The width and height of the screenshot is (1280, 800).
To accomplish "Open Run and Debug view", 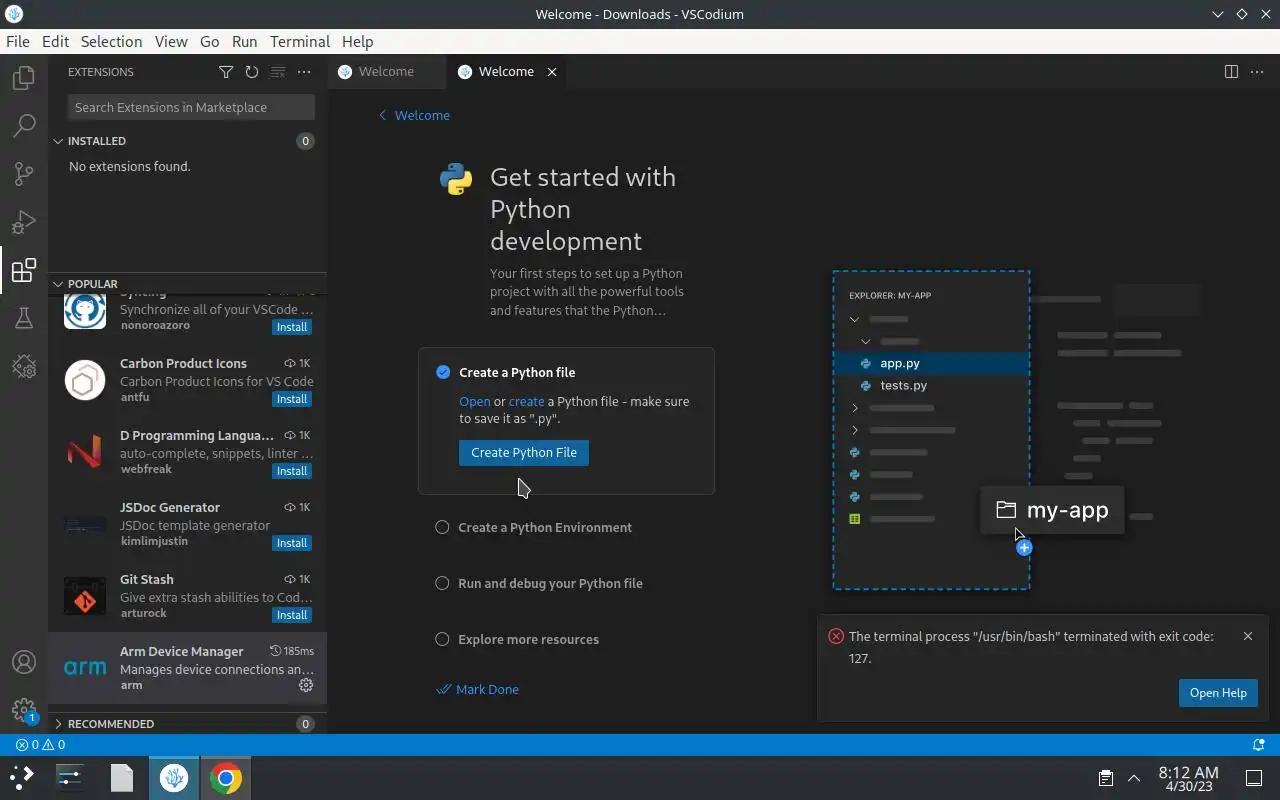I will 24,222.
